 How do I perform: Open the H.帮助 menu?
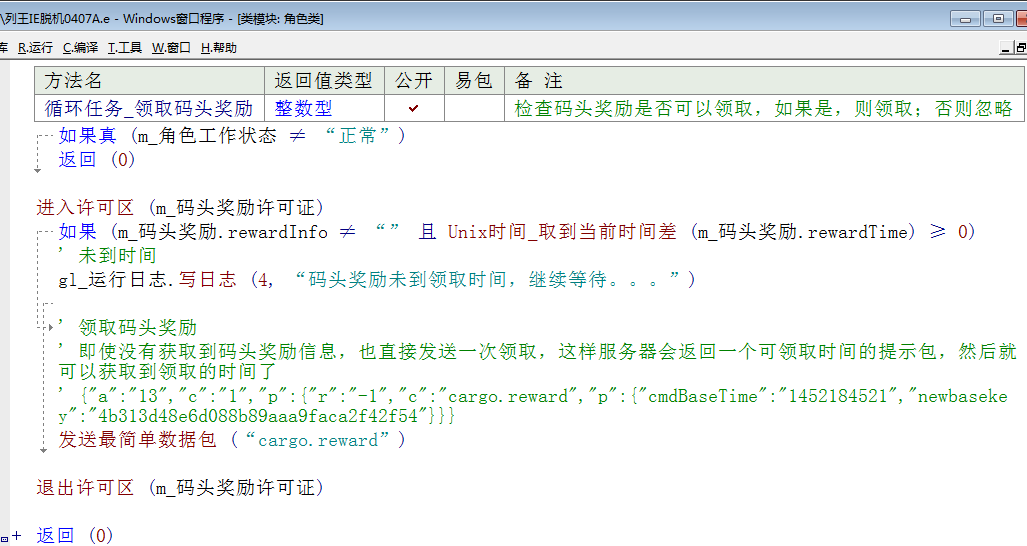tap(219, 47)
